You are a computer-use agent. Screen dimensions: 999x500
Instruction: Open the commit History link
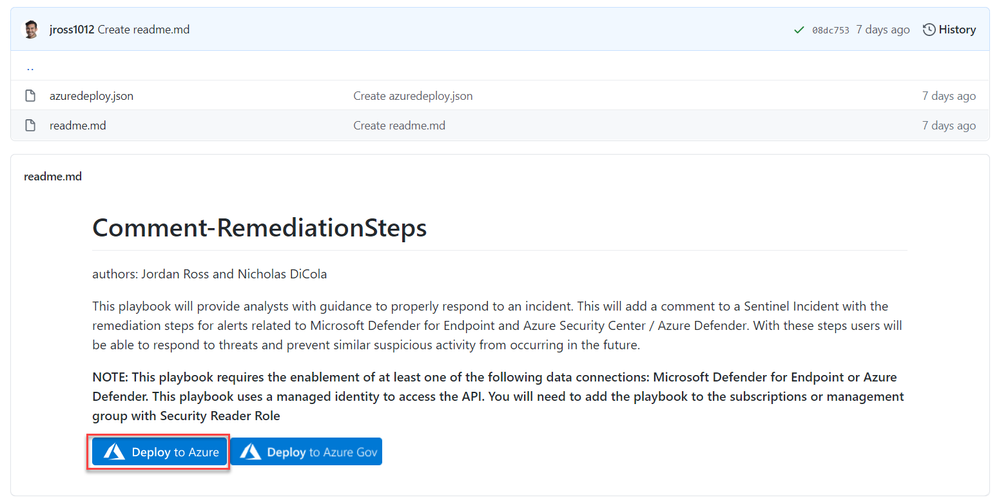949,29
